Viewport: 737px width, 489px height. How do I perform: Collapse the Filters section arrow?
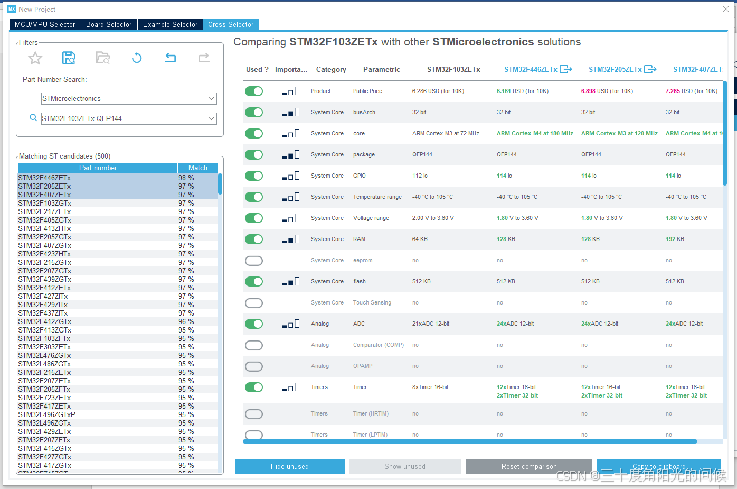tap(17, 43)
